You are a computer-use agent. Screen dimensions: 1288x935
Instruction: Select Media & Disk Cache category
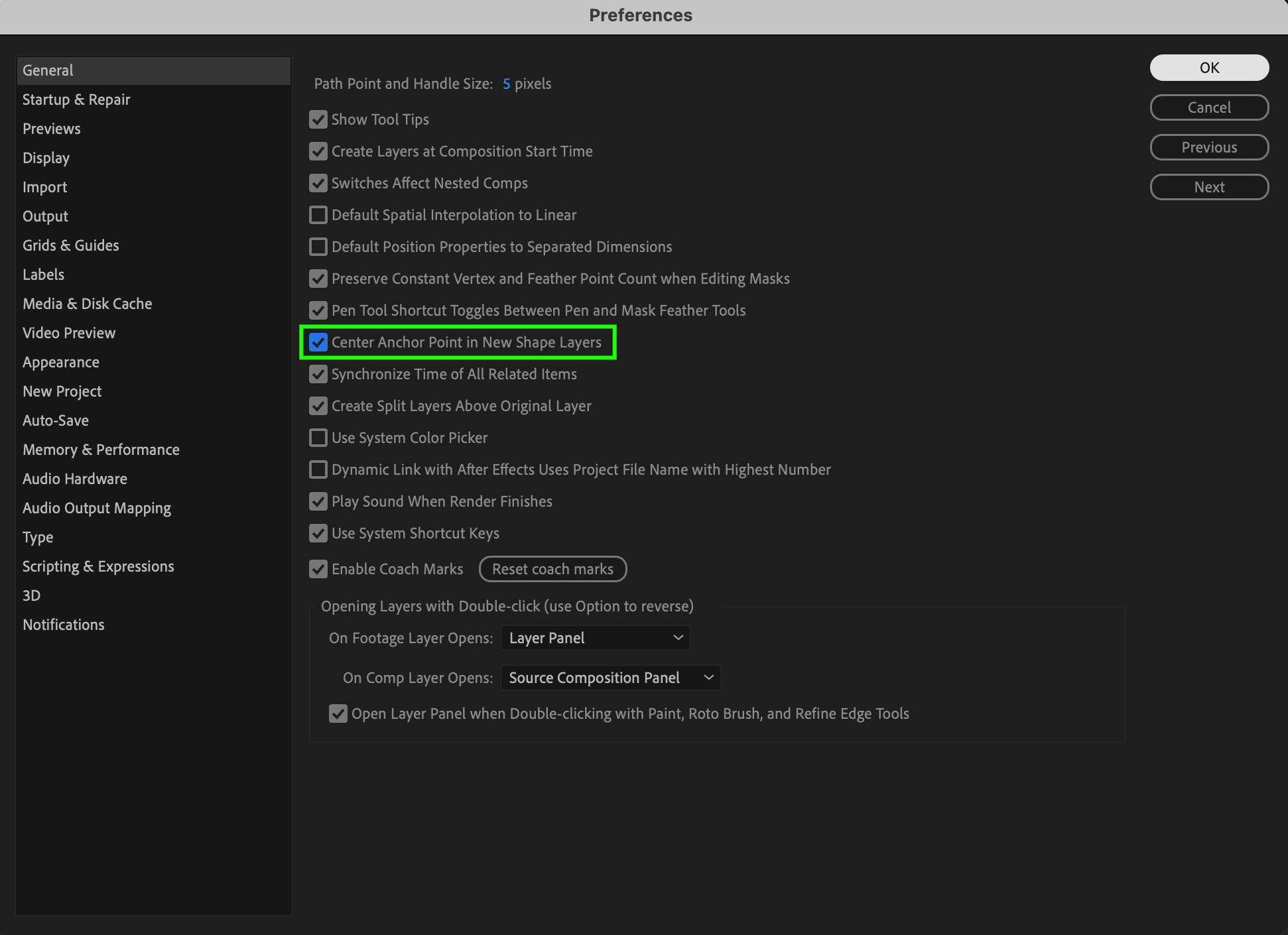[x=88, y=304]
